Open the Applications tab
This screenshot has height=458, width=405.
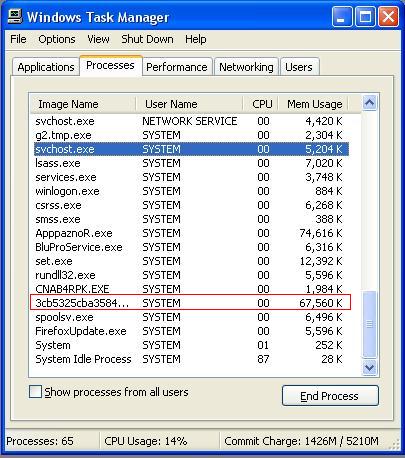click(x=46, y=67)
